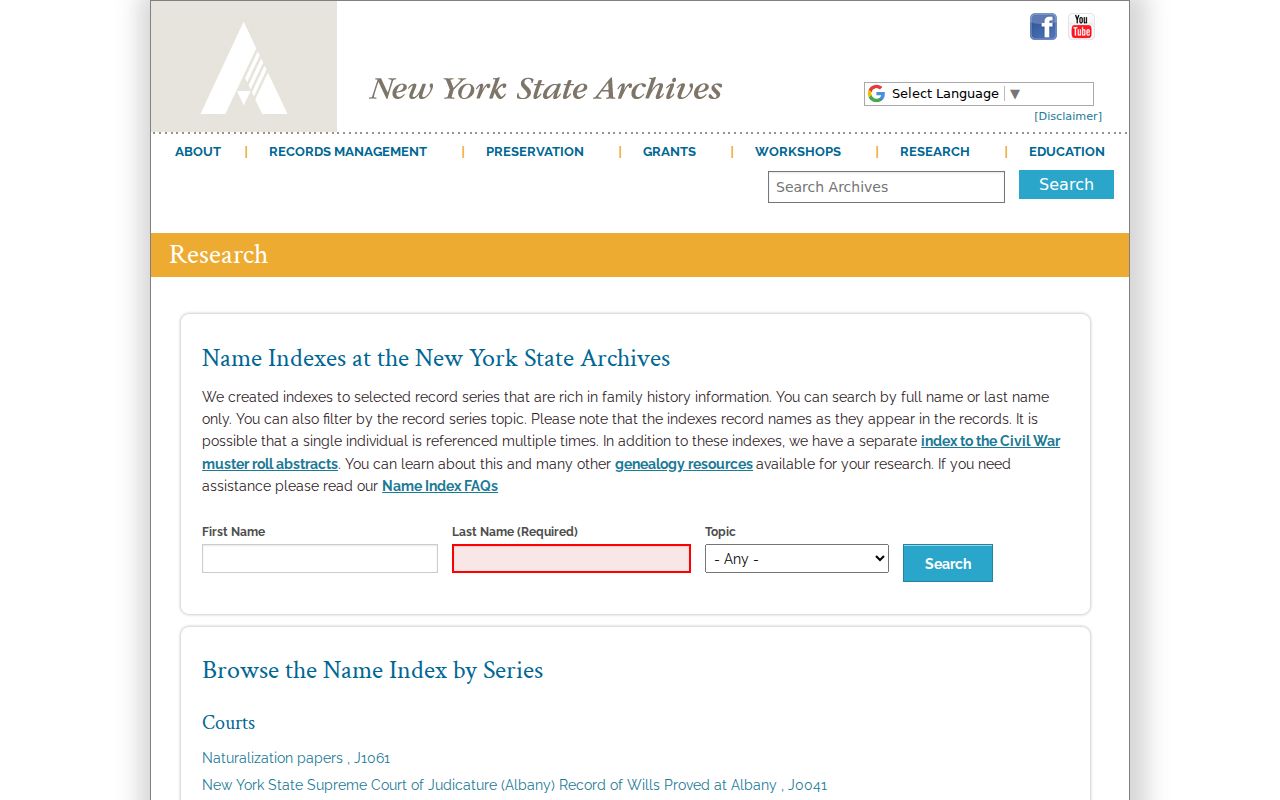Open the About menu

coord(198,152)
